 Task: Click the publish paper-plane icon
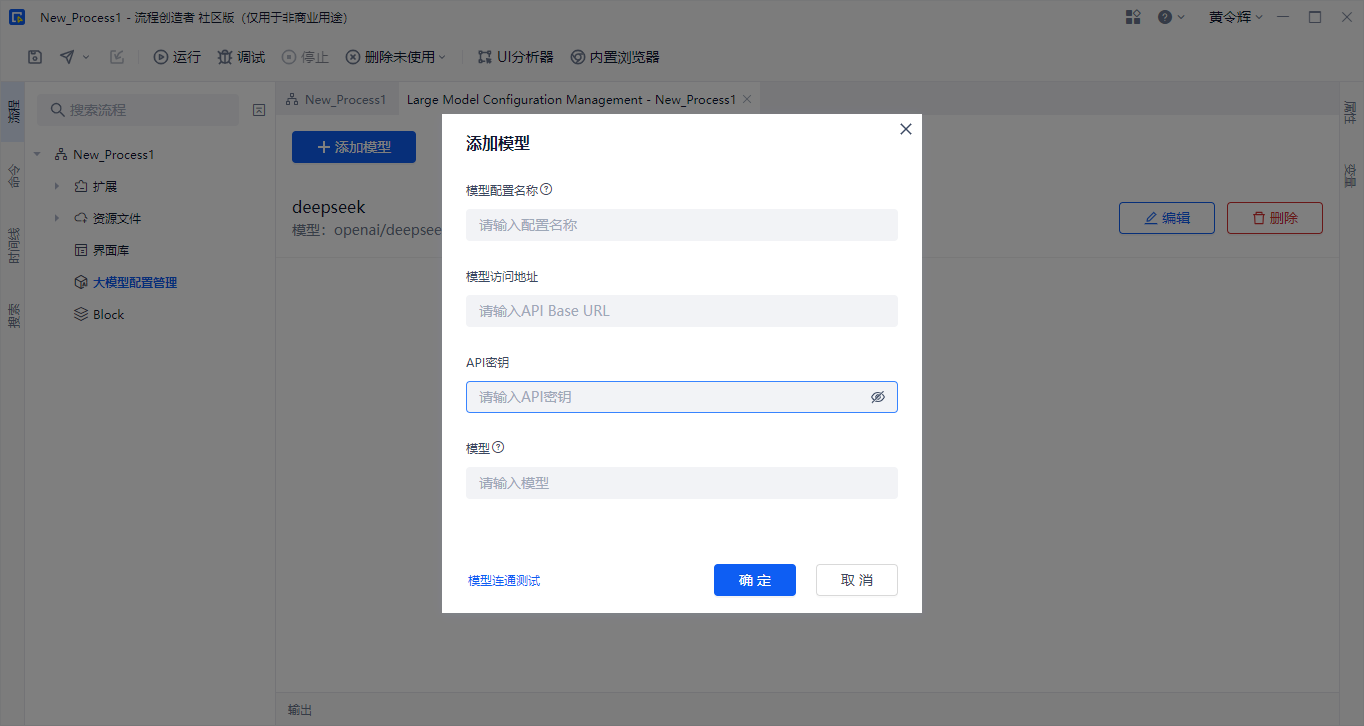tap(67, 57)
